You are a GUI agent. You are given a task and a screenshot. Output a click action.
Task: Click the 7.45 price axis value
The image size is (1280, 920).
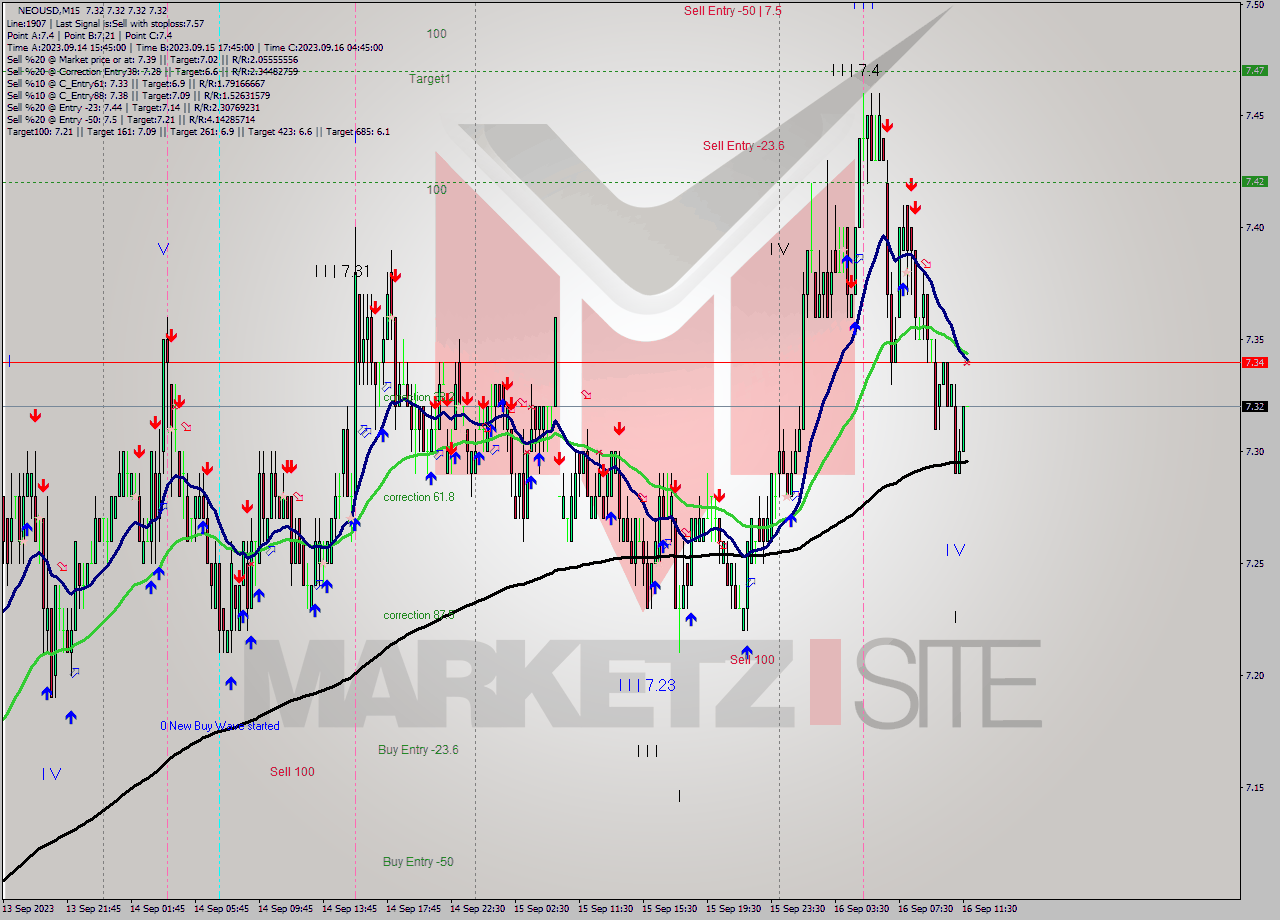tap(1254, 116)
